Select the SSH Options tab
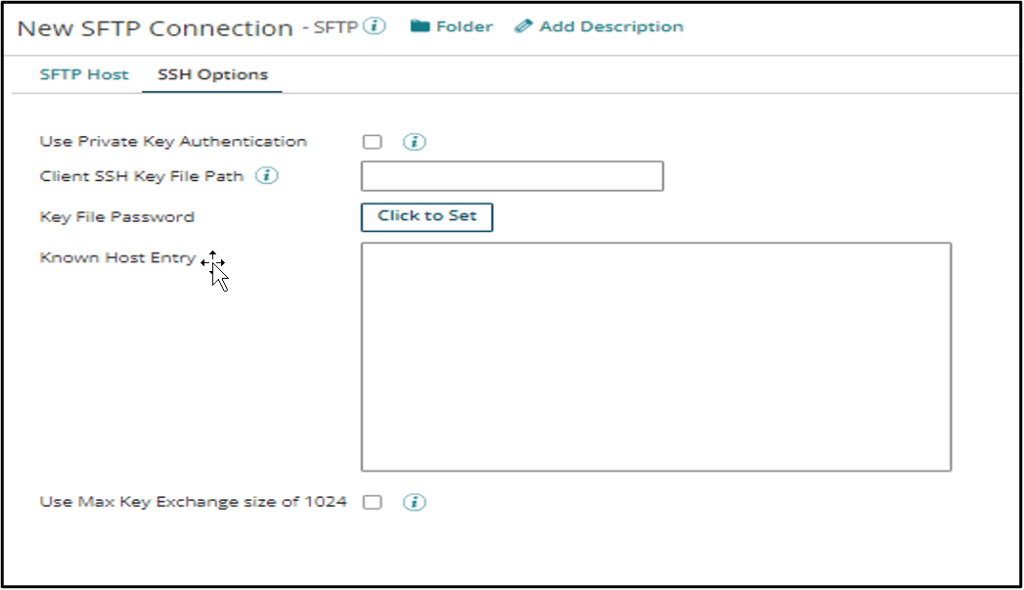Screen dimensions: 1024x590 pos(212,75)
